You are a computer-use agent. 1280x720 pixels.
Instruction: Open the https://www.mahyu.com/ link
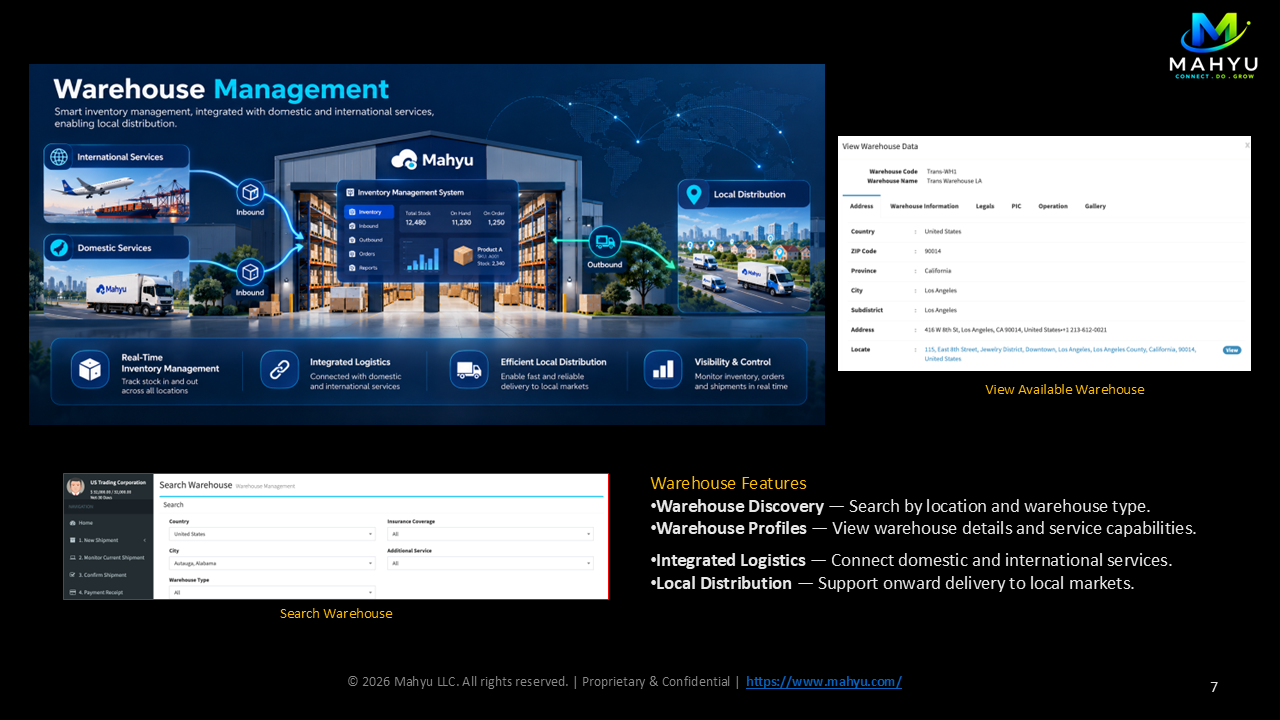click(824, 681)
